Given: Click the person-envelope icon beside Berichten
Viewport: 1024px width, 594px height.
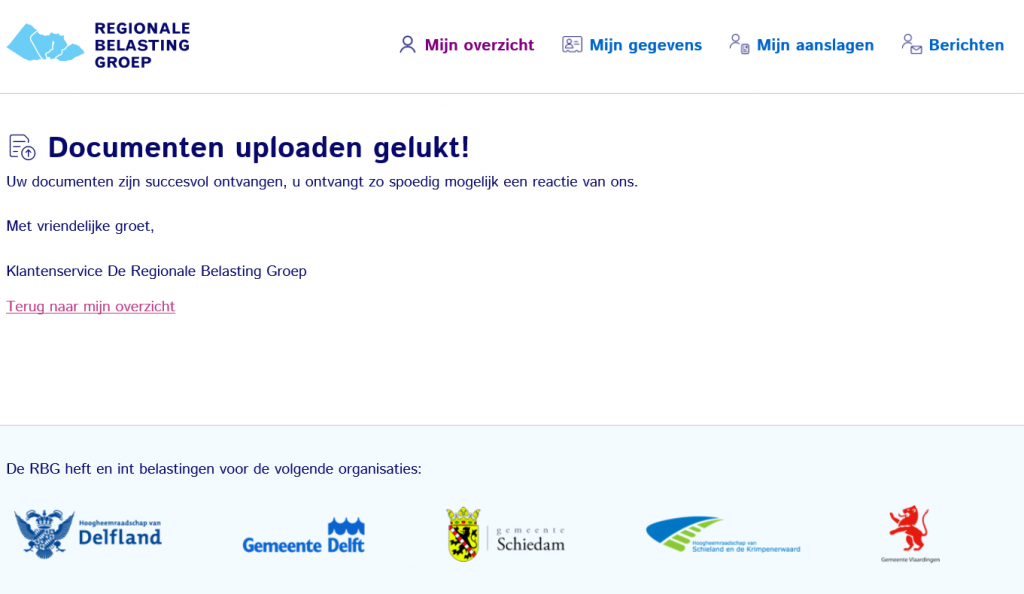Looking at the screenshot, I should tap(912, 44).
